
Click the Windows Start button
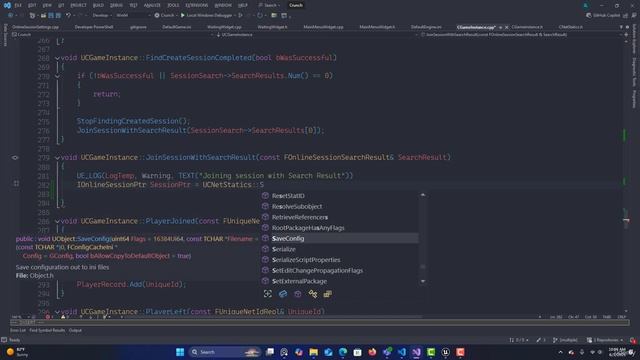(180, 352)
